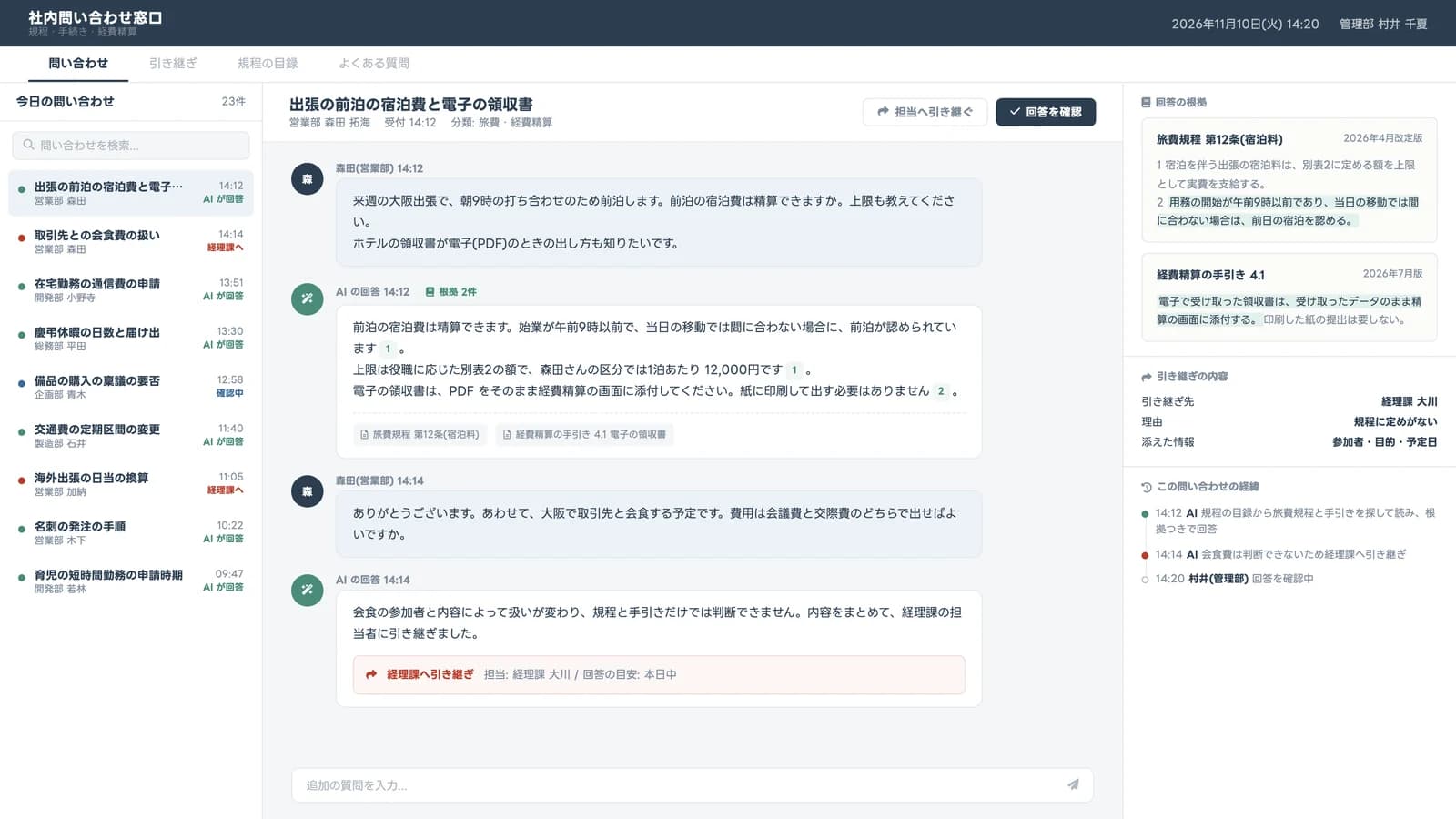Image resolution: width=1456 pixels, height=819 pixels.
Task: Open the よくある質問 tab
Action: click(374, 63)
